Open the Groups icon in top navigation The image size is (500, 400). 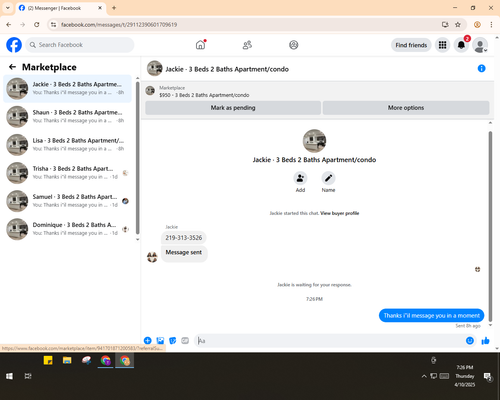tap(294, 45)
